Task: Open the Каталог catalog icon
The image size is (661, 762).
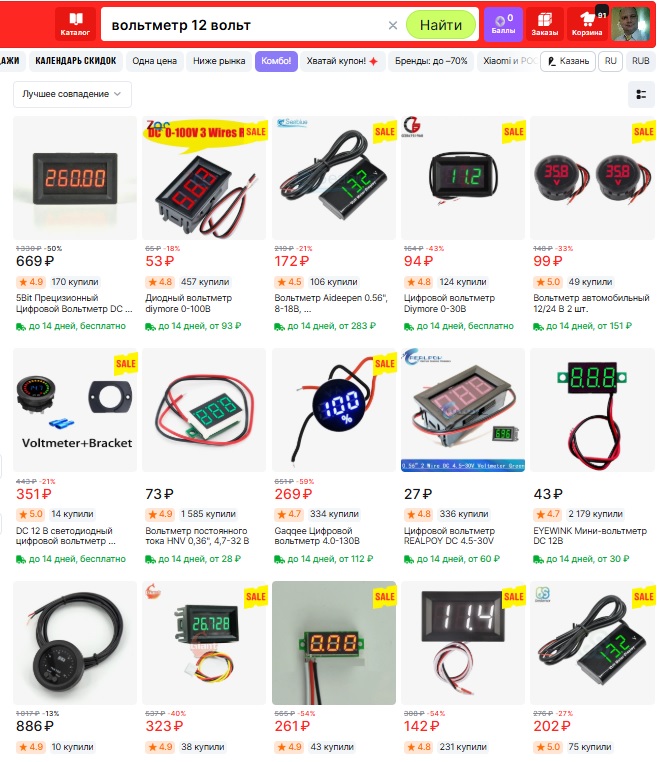Action: pyautogui.click(x=75, y=24)
